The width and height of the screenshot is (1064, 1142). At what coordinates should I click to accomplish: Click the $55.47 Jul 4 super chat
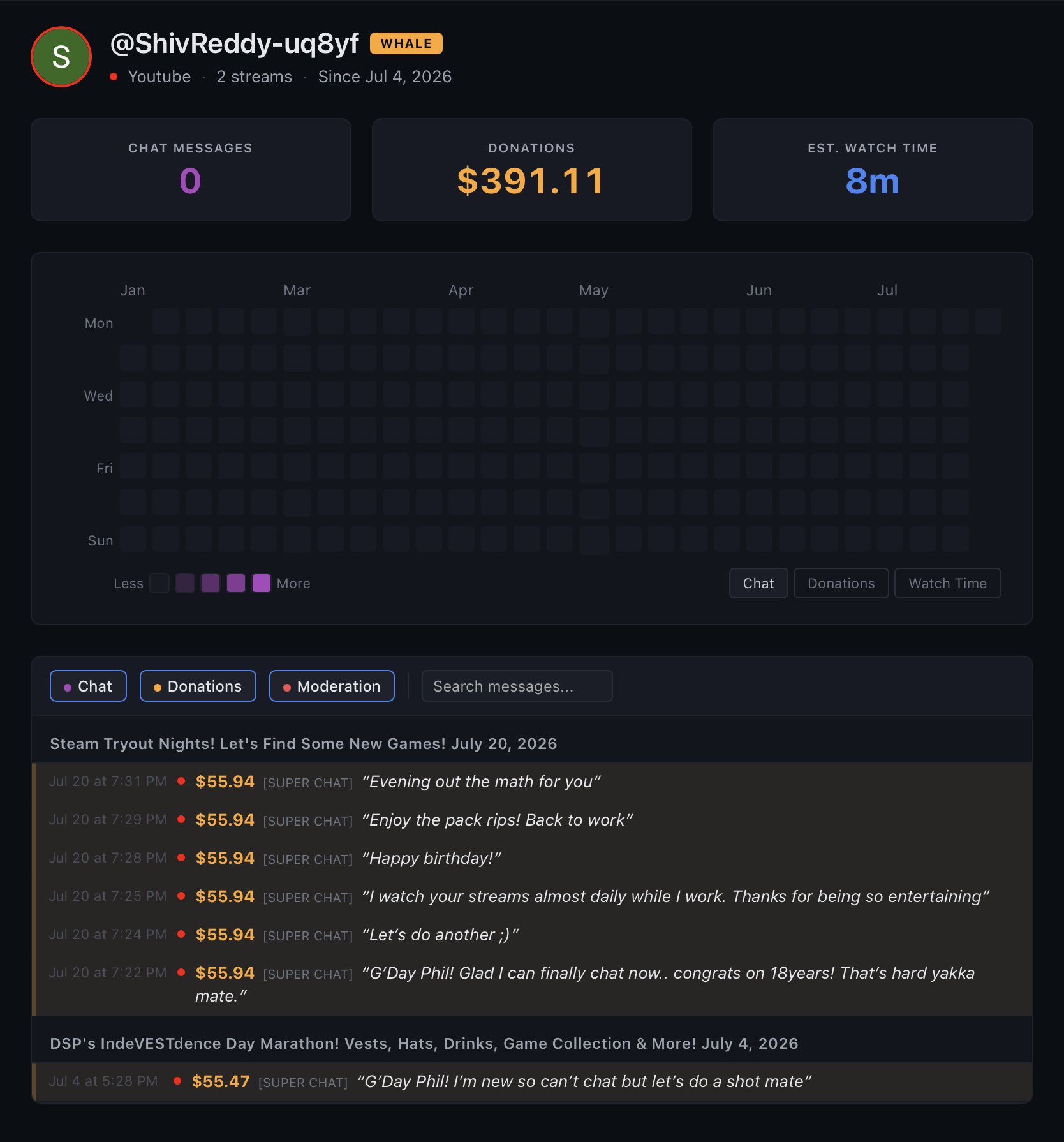click(532, 1081)
